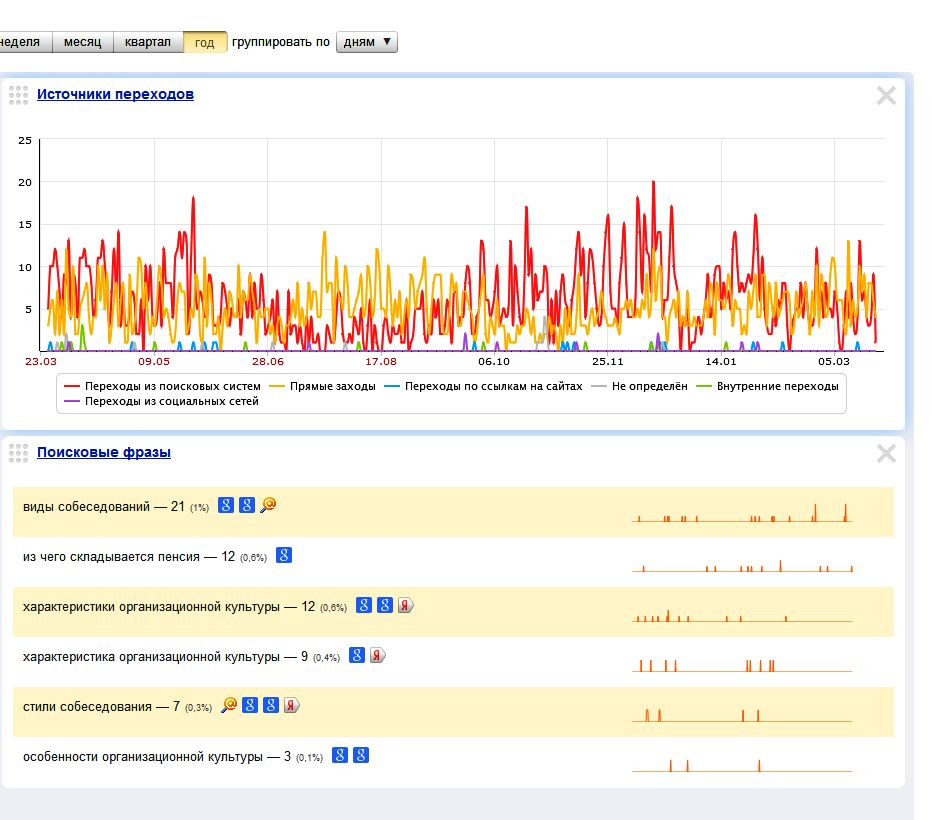Click the drag handle of Поисковые фразы widget
The image size is (932, 820).
click(x=18, y=453)
